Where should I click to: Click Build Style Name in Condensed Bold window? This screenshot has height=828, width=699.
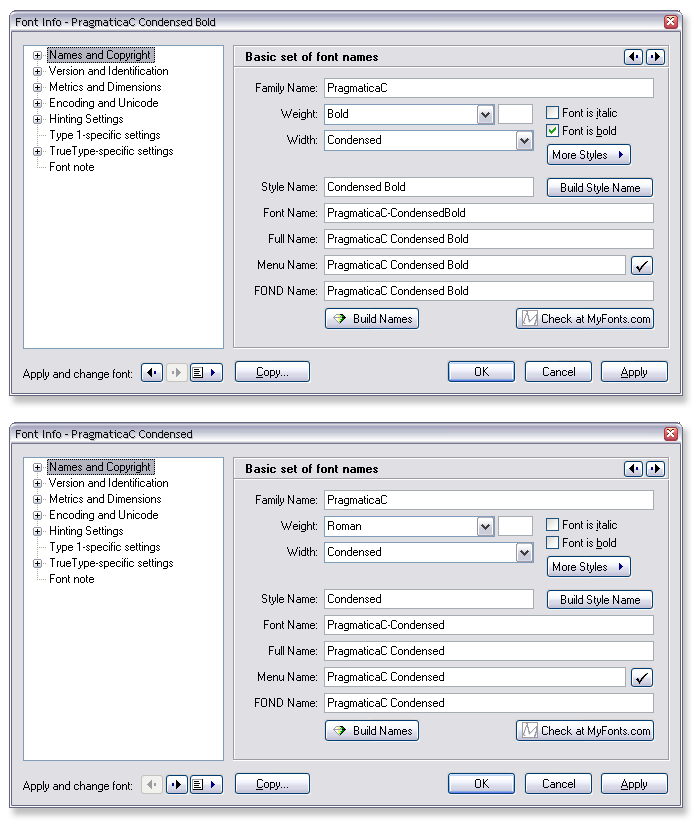pos(600,187)
